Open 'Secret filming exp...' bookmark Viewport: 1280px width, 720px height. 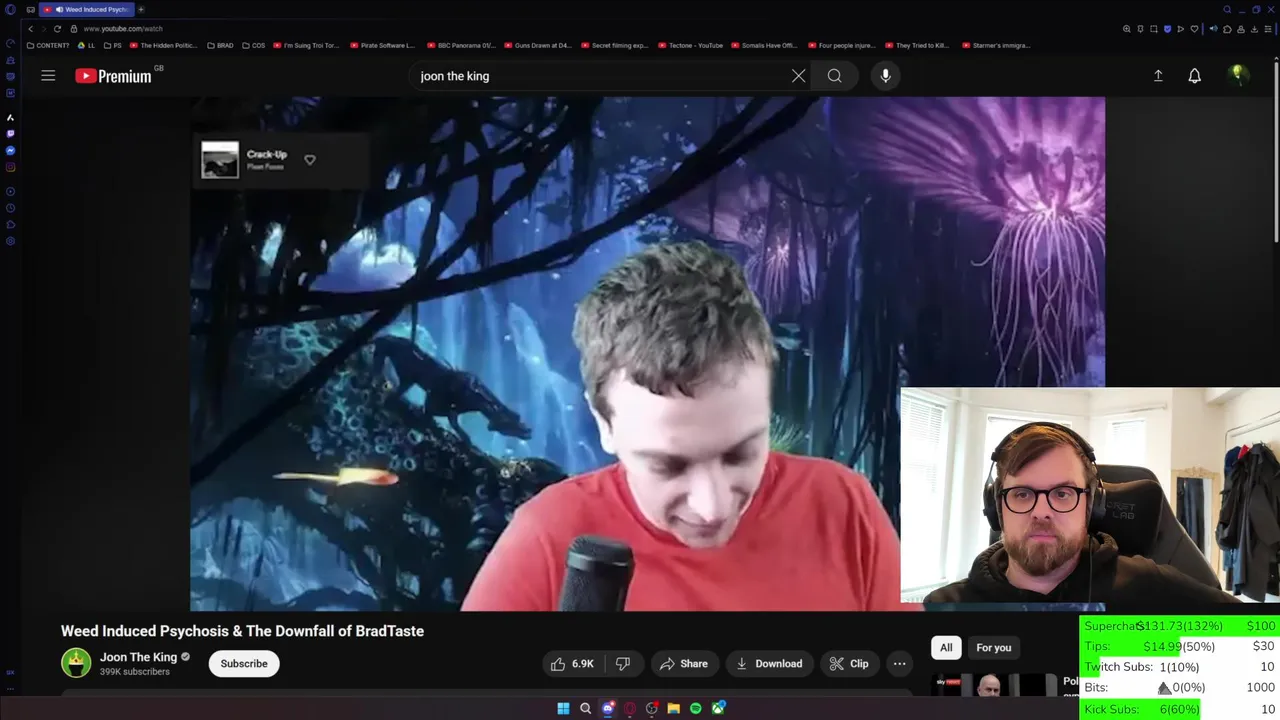[x=614, y=45]
